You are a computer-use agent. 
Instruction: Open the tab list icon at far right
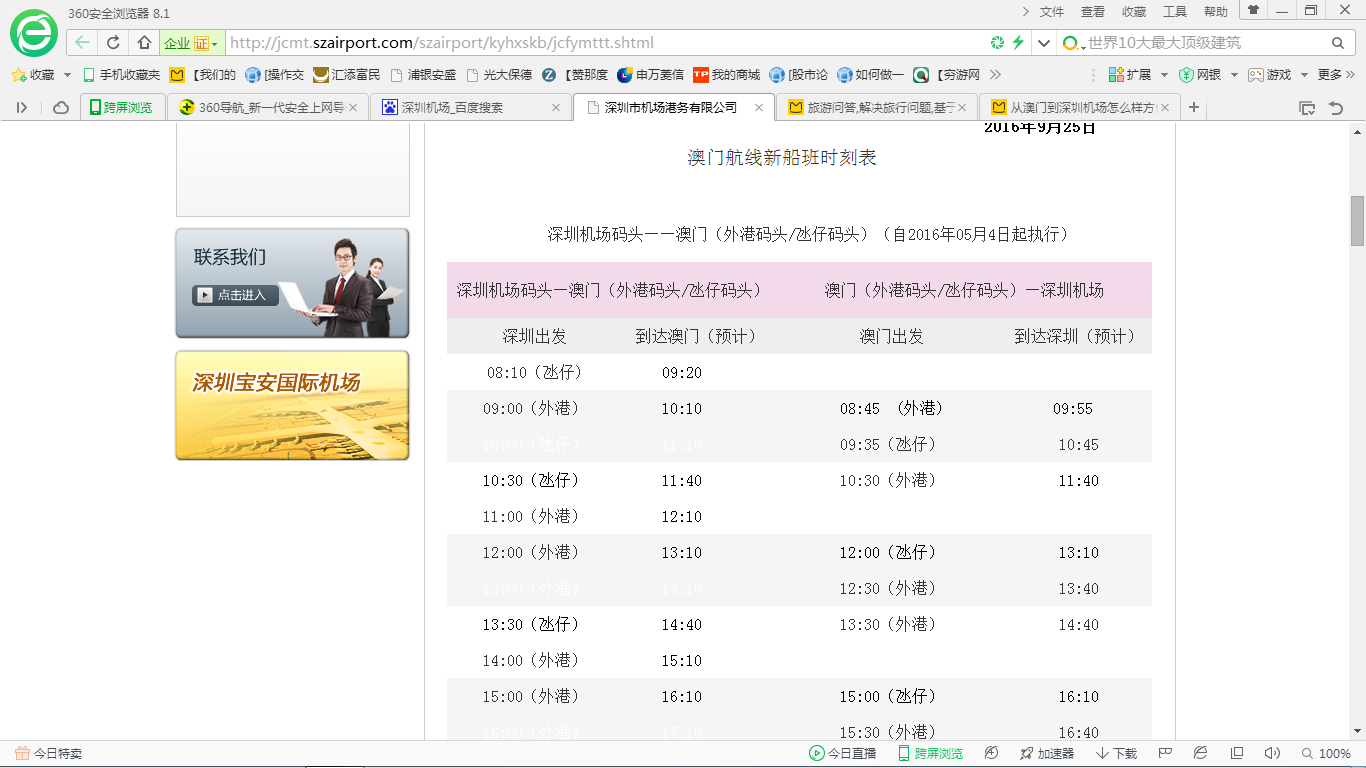1306,108
